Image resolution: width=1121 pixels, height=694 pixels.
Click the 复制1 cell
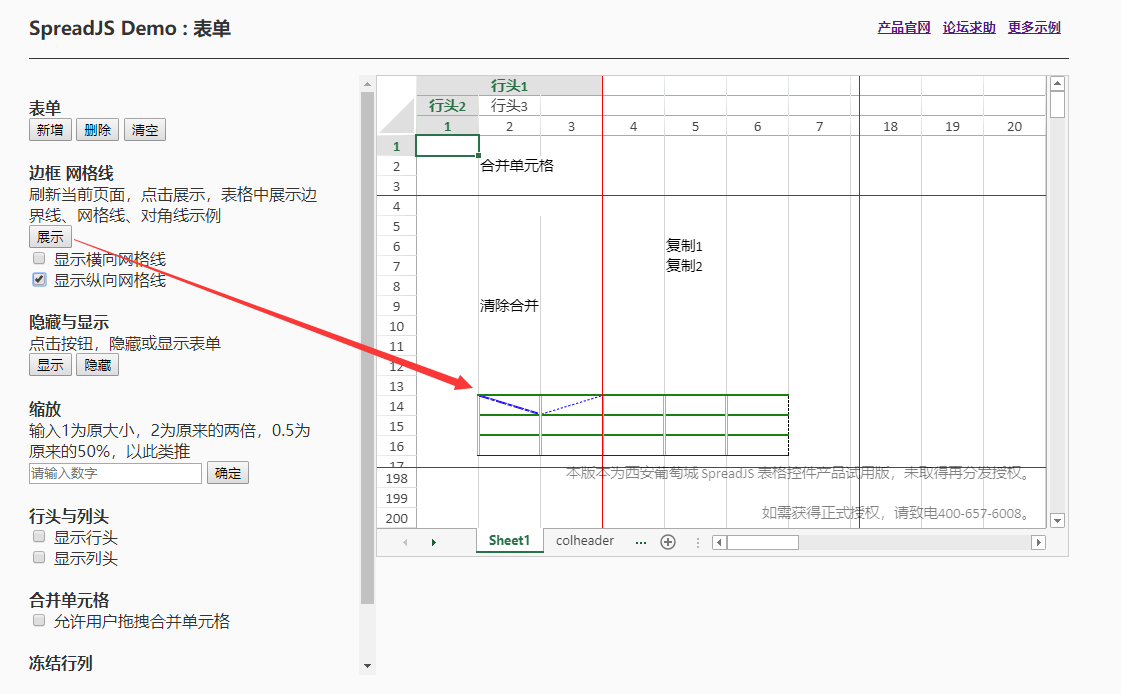(x=684, y=246)
